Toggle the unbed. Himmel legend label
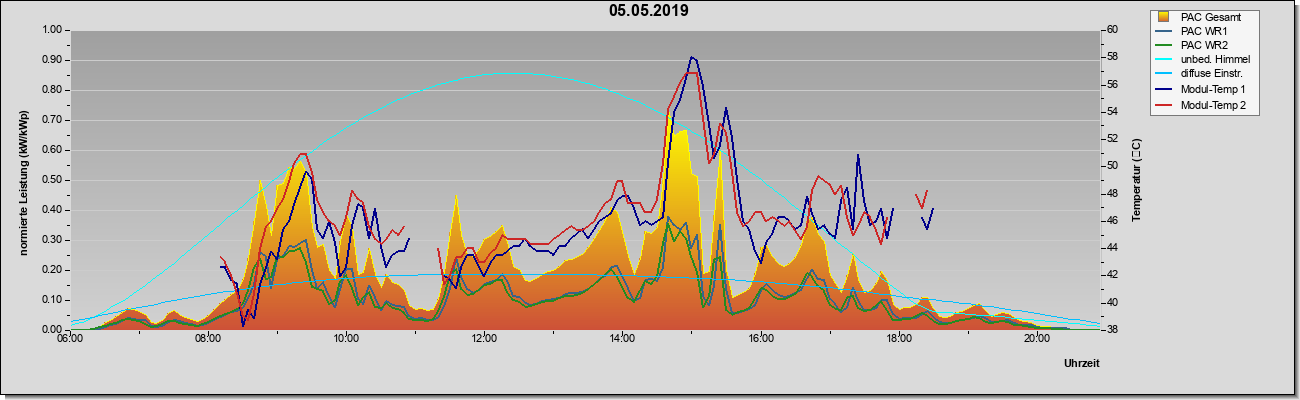1300x400 pixels. [1216, 61]
